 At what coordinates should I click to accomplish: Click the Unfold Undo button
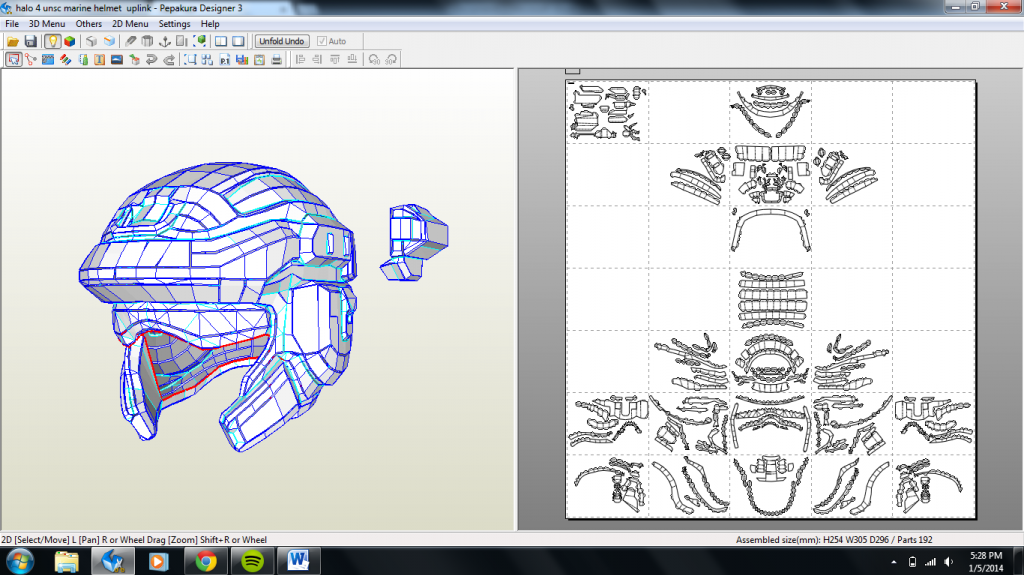tap(281, 41)
